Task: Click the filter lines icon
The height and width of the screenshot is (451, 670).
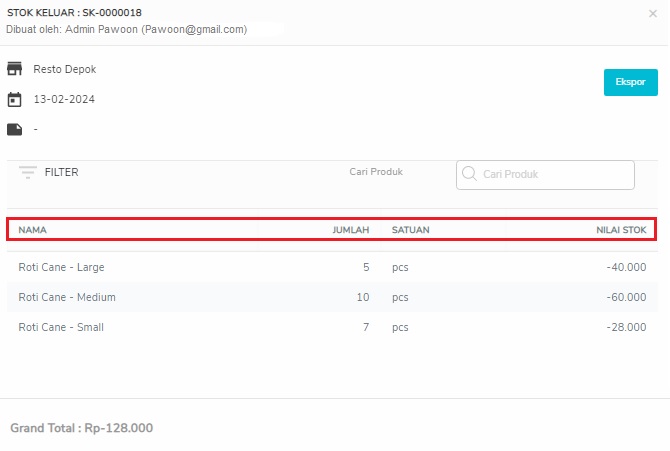Action: [x=28, y=172]
